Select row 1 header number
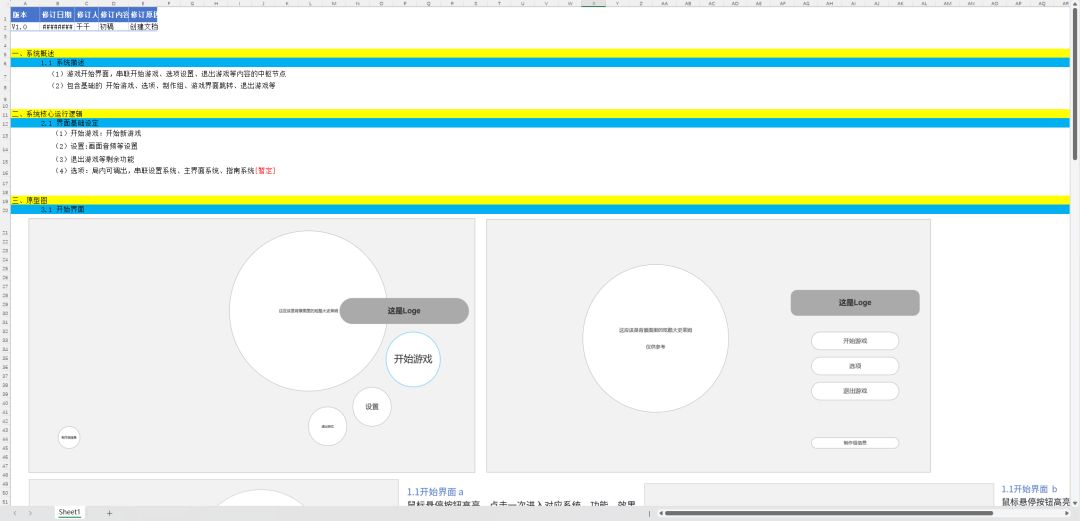 5,14
